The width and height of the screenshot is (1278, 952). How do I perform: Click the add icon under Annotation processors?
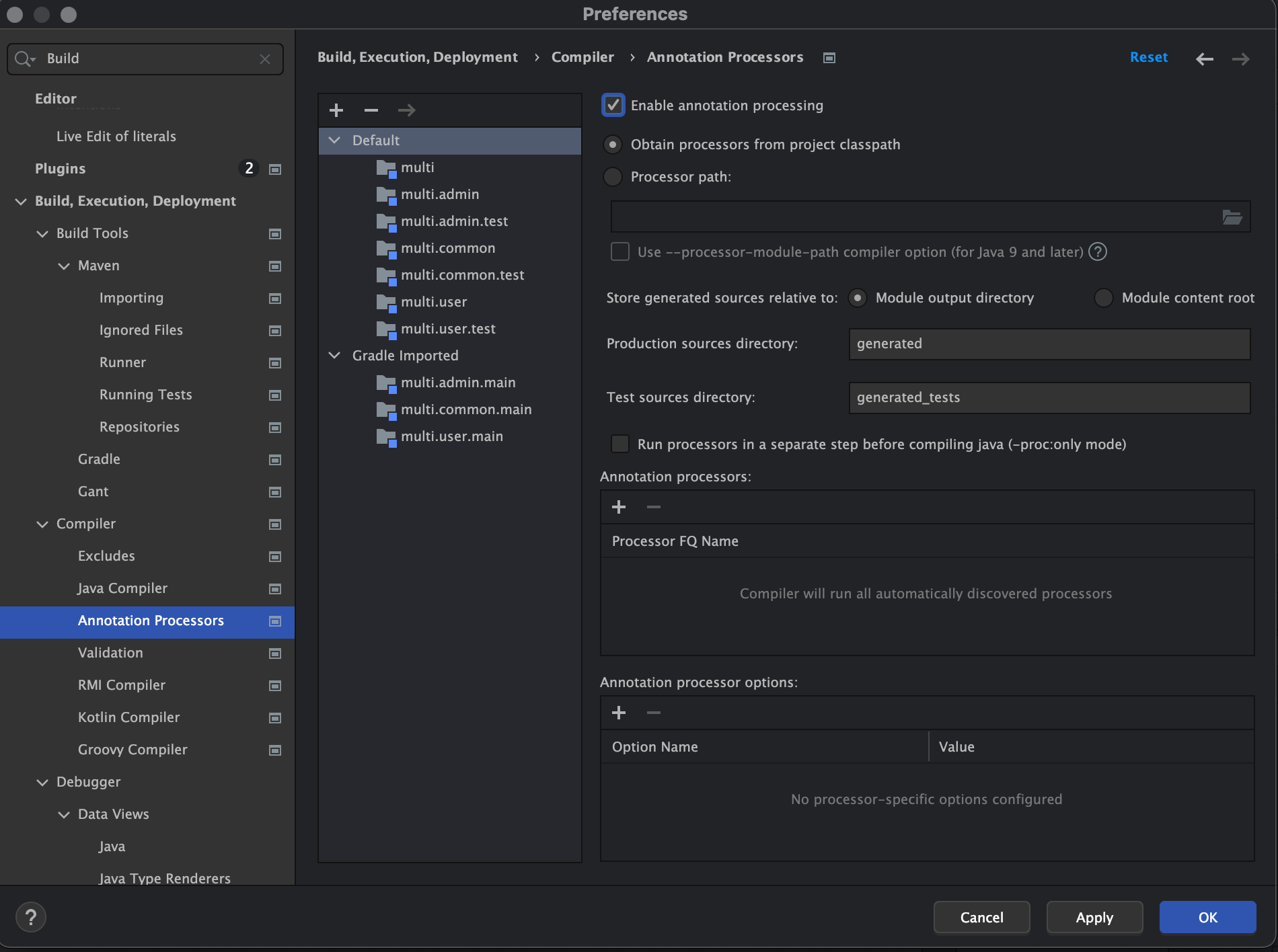618,507
